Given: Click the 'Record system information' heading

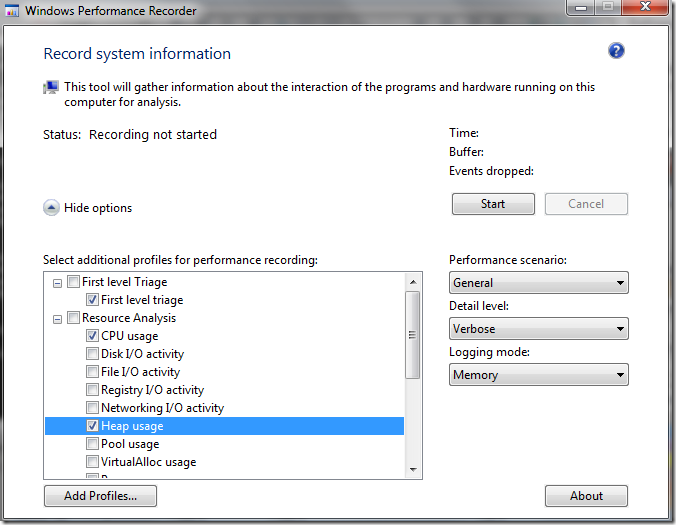Looking at the screenshot, I should tap(137, 54).
